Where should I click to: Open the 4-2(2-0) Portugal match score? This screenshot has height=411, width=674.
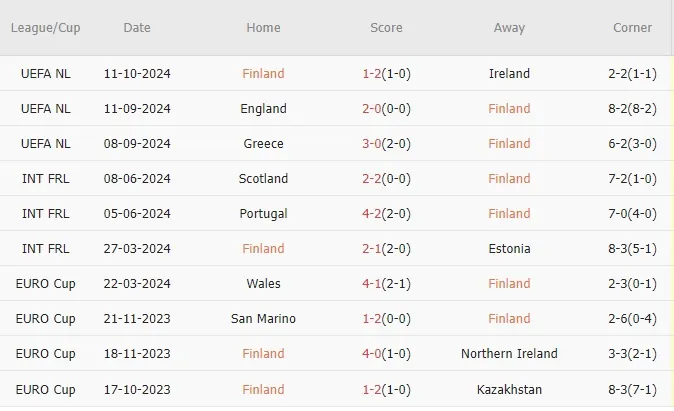(x=386, y=214)
